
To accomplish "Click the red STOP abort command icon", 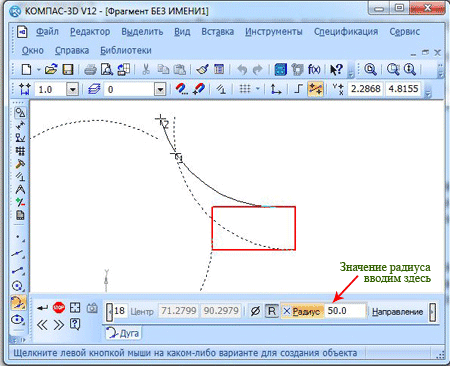I will (59, 307).
